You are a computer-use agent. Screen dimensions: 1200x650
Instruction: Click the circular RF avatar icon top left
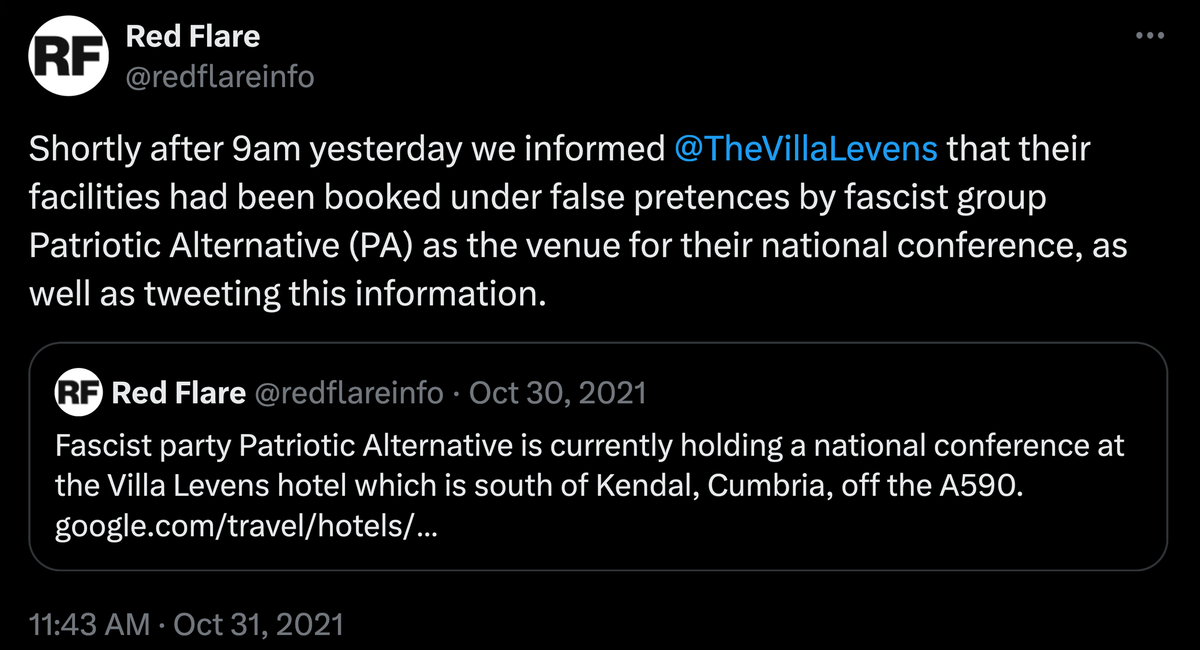(x=66, y=55)
